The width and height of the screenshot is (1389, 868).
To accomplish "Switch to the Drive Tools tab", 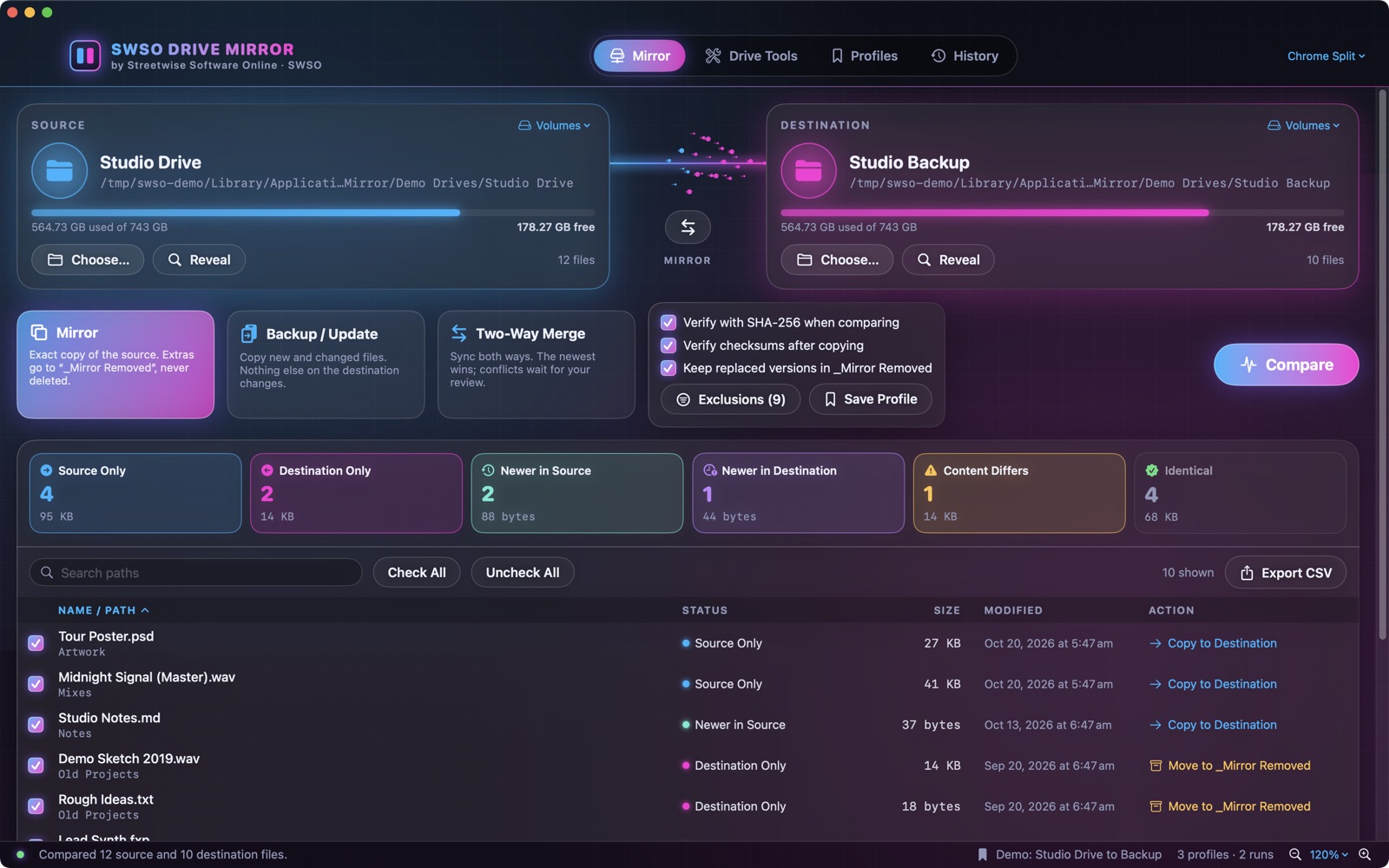I will pyautogui.click(x=752, y=56).
